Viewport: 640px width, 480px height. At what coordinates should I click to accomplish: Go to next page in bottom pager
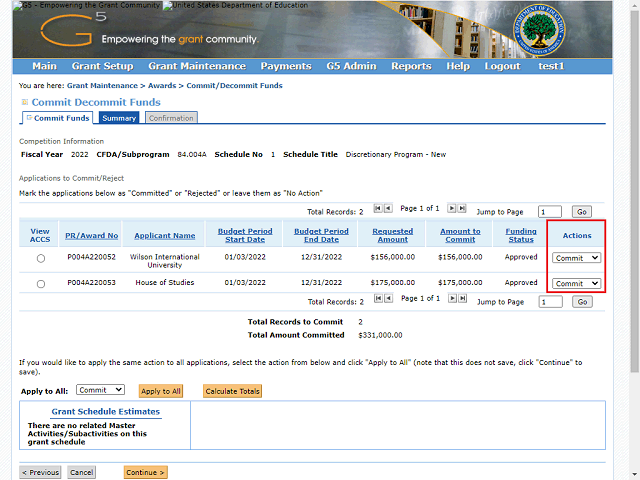pos(452,298)
